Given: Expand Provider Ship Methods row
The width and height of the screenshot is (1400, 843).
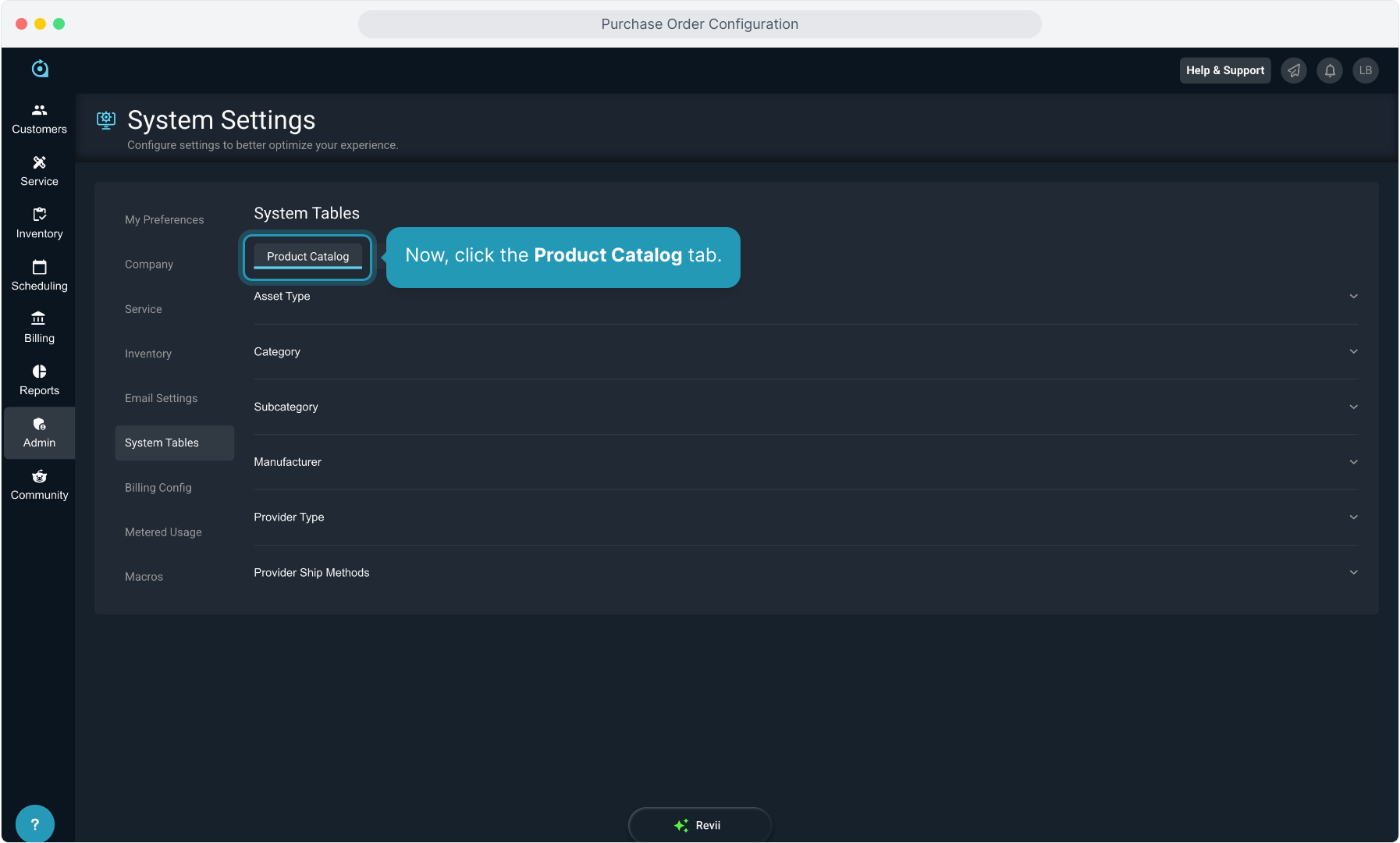Looking at the screenshot, I should (x=1353, y=573).
